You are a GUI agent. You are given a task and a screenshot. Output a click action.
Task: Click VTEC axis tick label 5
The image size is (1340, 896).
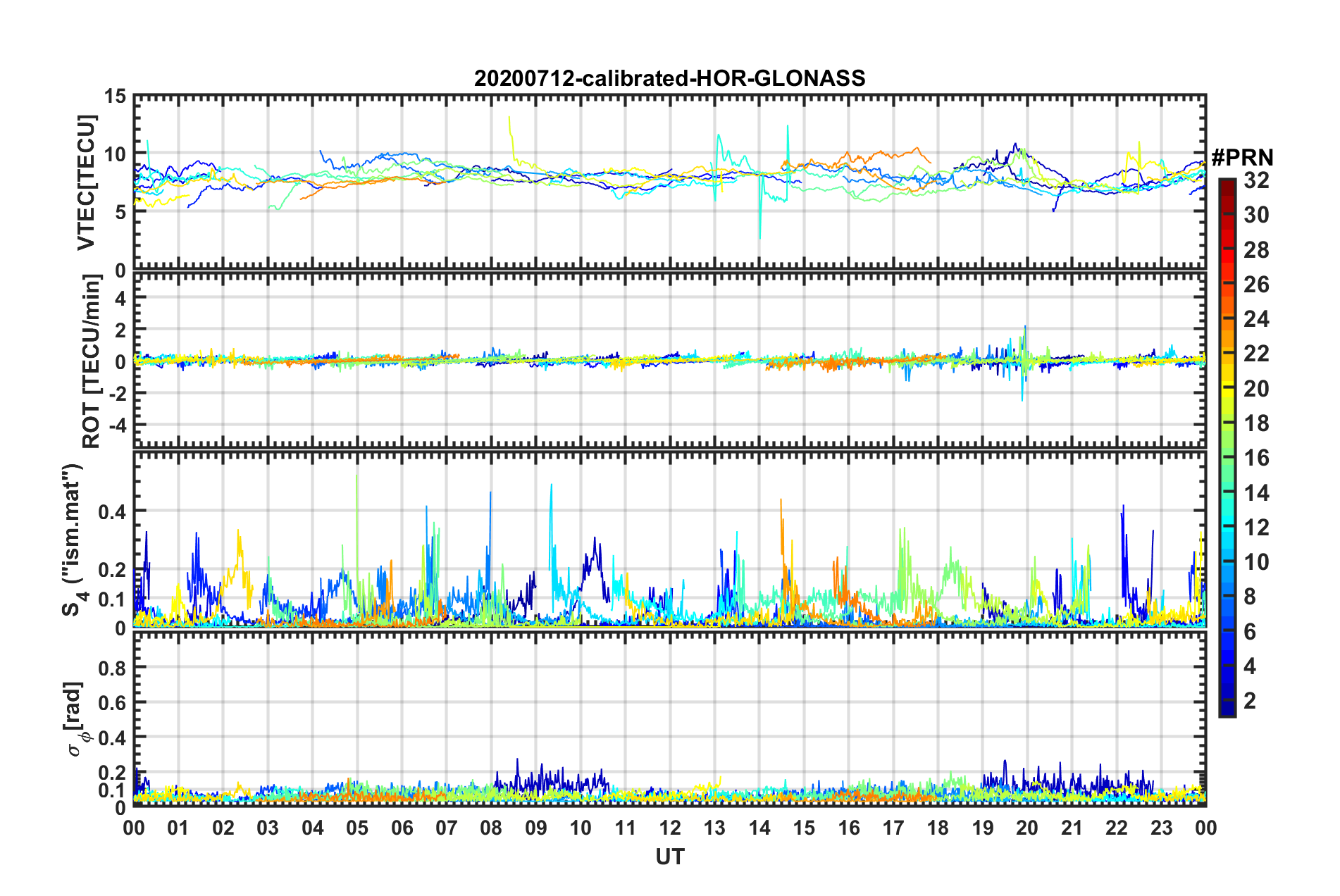[x=120, y=212]
